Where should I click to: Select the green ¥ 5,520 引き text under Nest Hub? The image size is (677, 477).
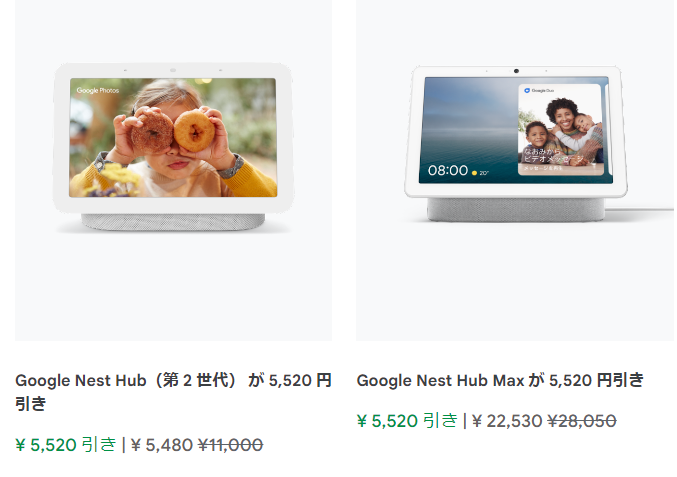point(66,445)
